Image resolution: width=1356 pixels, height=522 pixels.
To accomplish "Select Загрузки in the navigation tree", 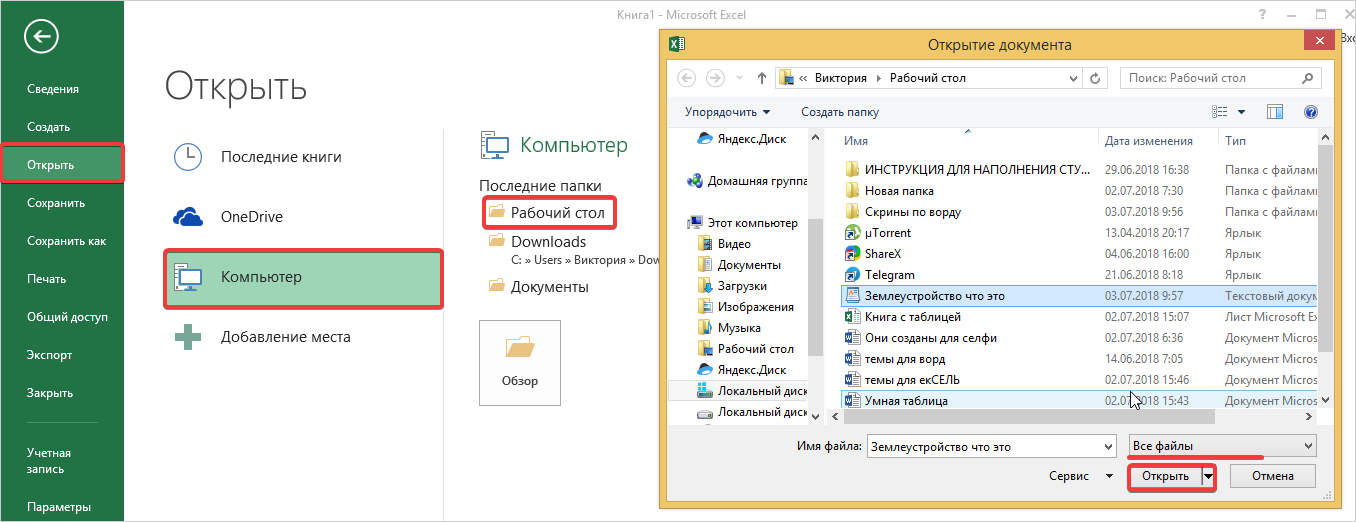I will pos(742,286).
